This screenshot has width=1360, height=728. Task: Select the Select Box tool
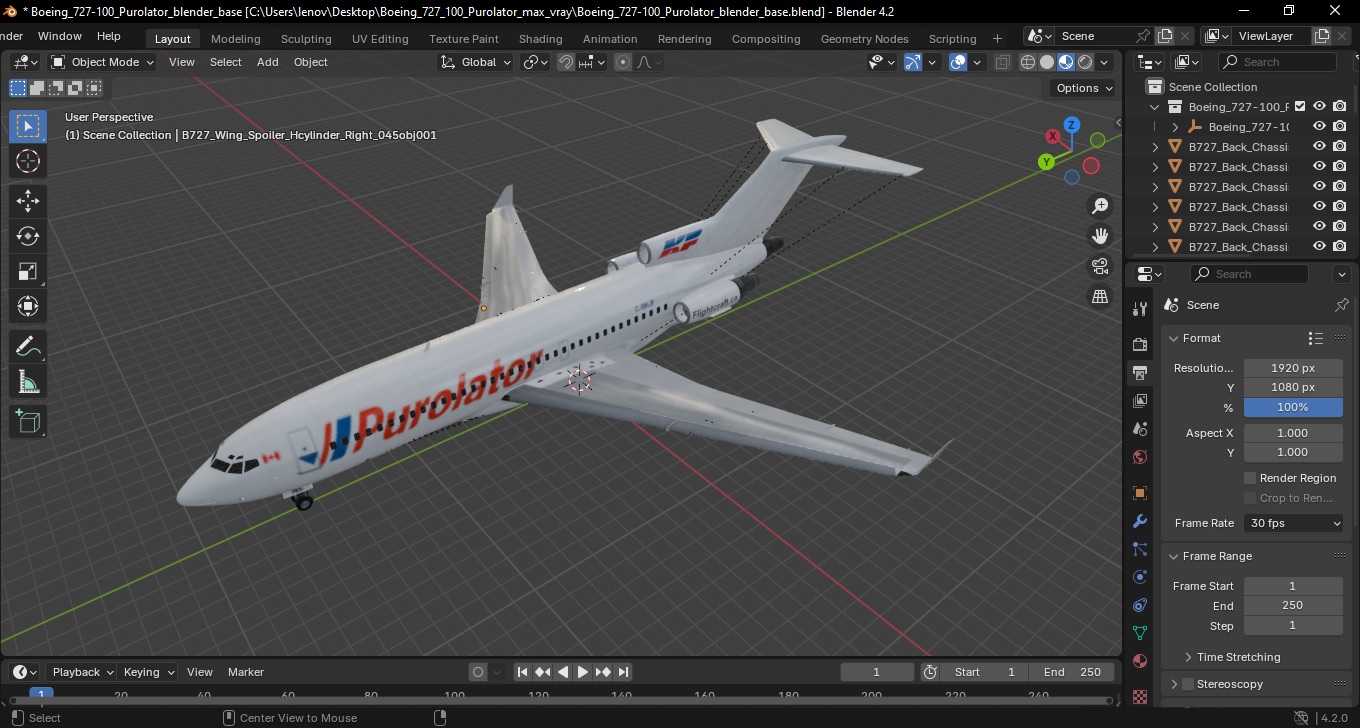[x=28, y=126]
